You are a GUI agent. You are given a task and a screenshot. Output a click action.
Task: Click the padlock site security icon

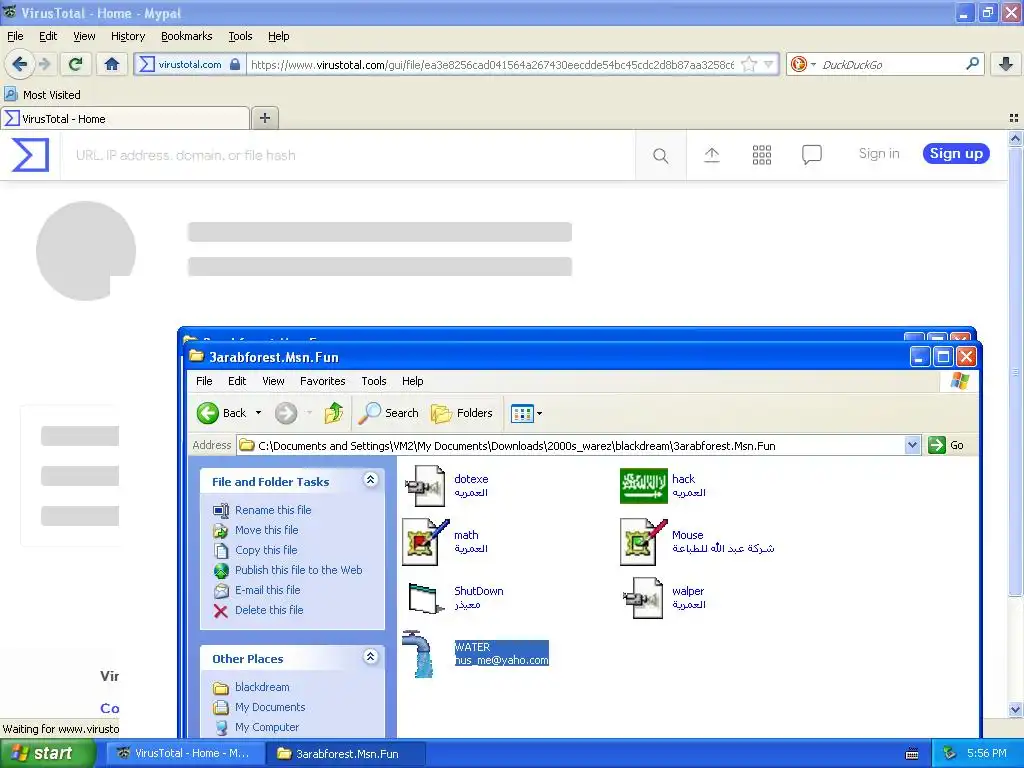pos(235,64)
